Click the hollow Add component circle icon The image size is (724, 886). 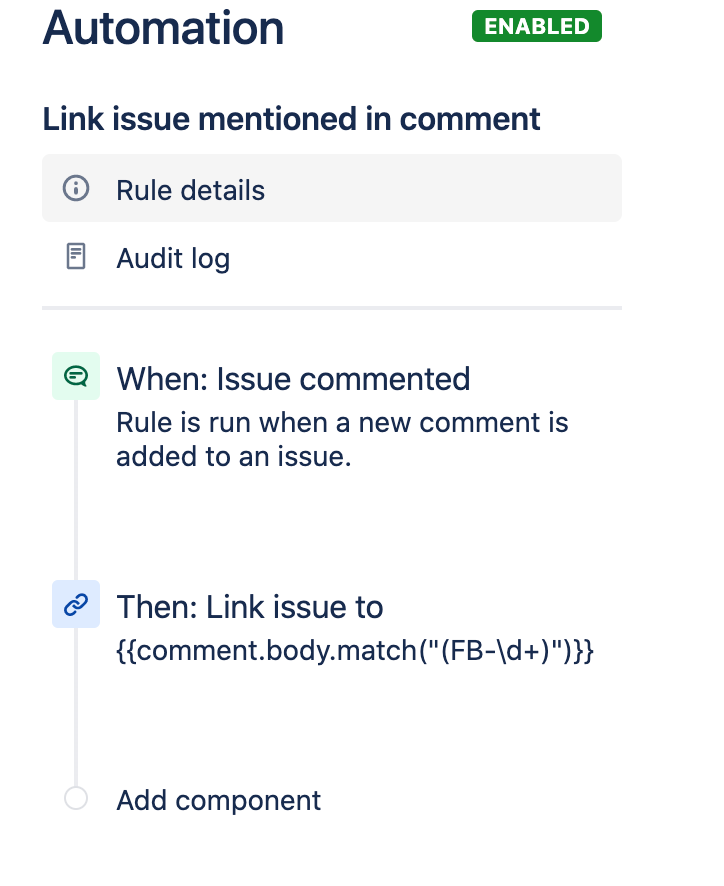[76, 798]
